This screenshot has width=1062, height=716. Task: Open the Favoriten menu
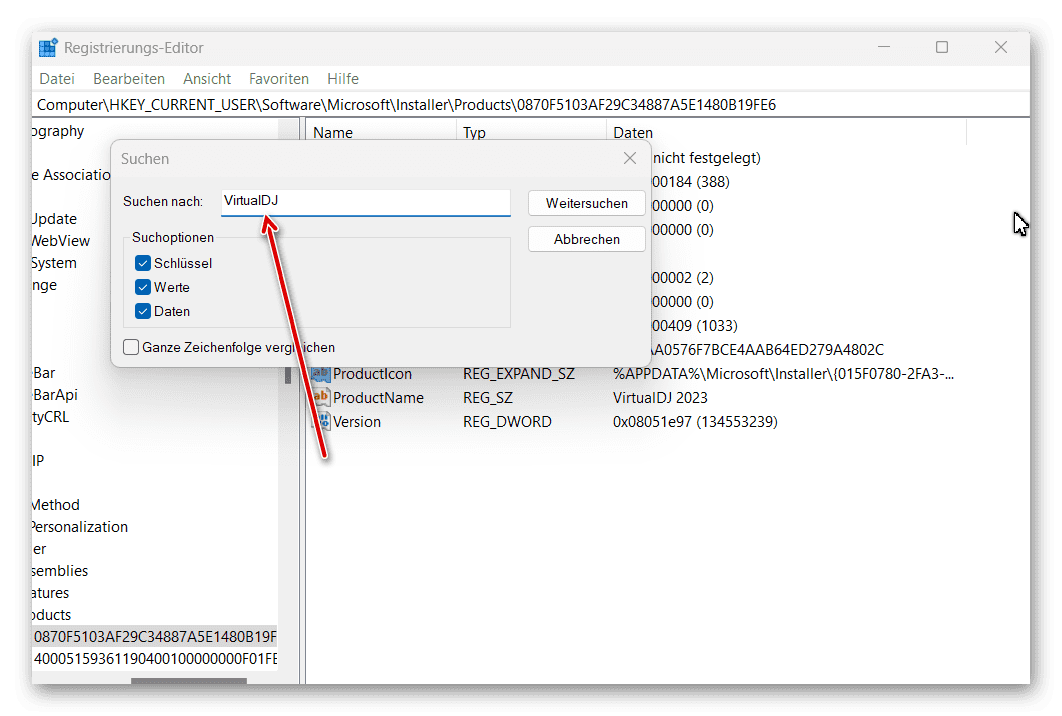click(x=278, y=79)
